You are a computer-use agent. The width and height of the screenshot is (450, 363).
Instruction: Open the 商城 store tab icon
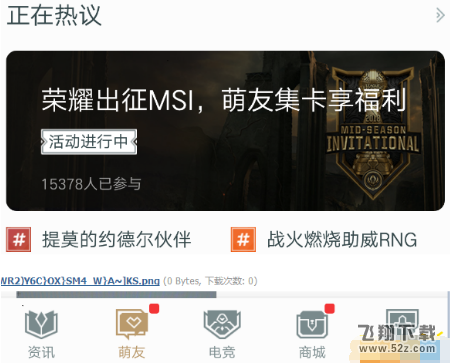(312, 325)
